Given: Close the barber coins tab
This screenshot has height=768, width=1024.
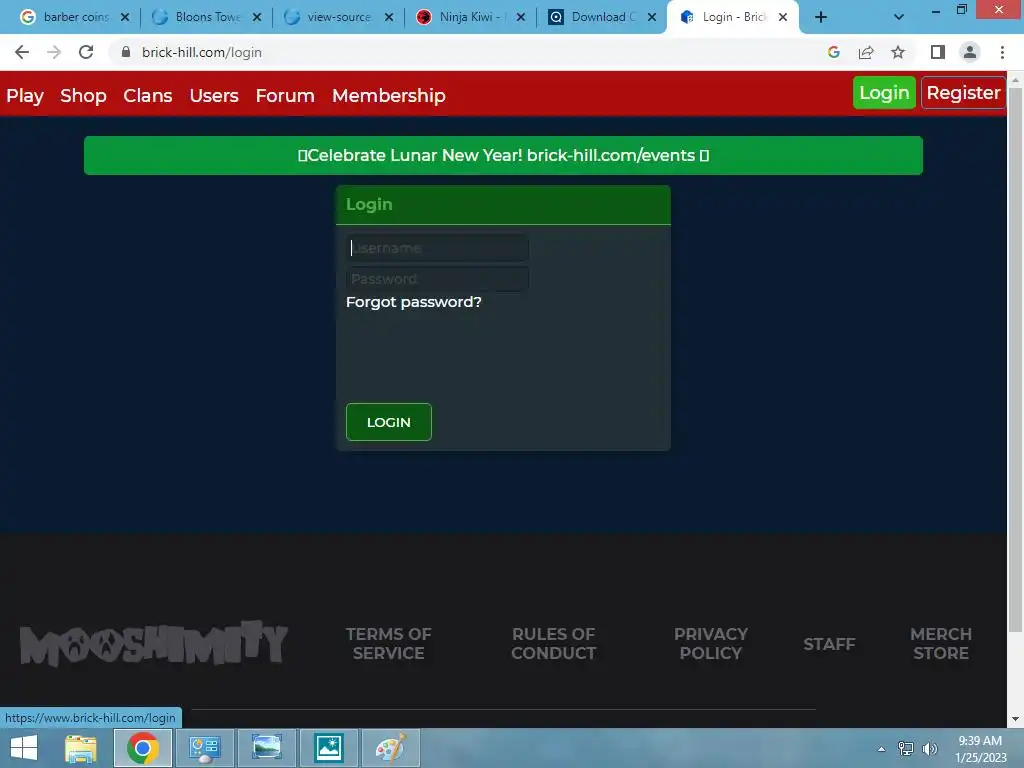Looking at the screenshot, I should 125,17.
